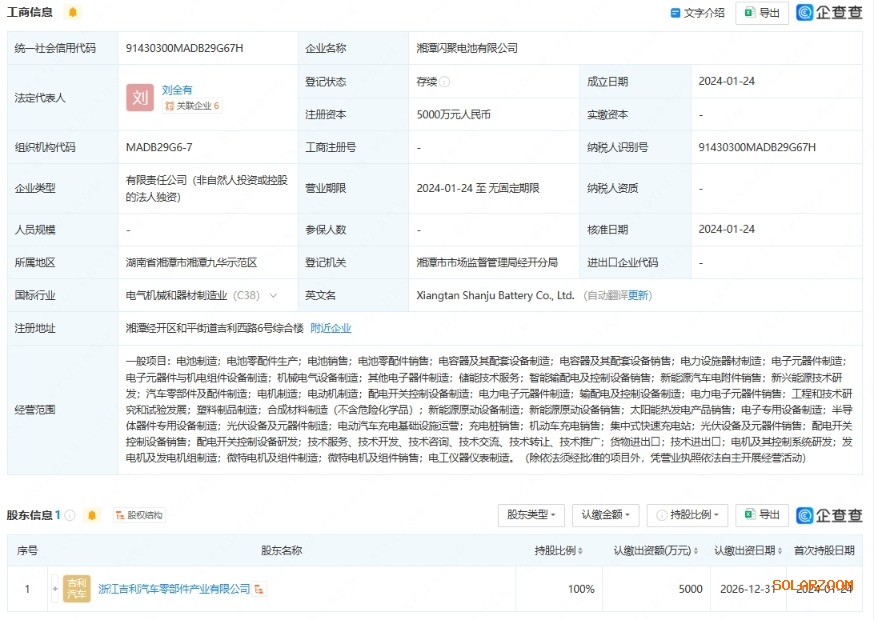Click the 刘 avatar of legal representative
This screenshot has width=874, height=620.
139,97
